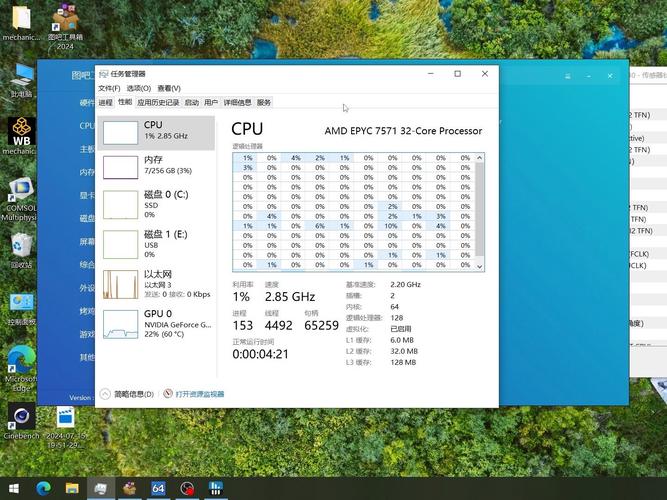
Task: Open the Microsoft Edge desktop shortcut
Action: tap(20, 368)
